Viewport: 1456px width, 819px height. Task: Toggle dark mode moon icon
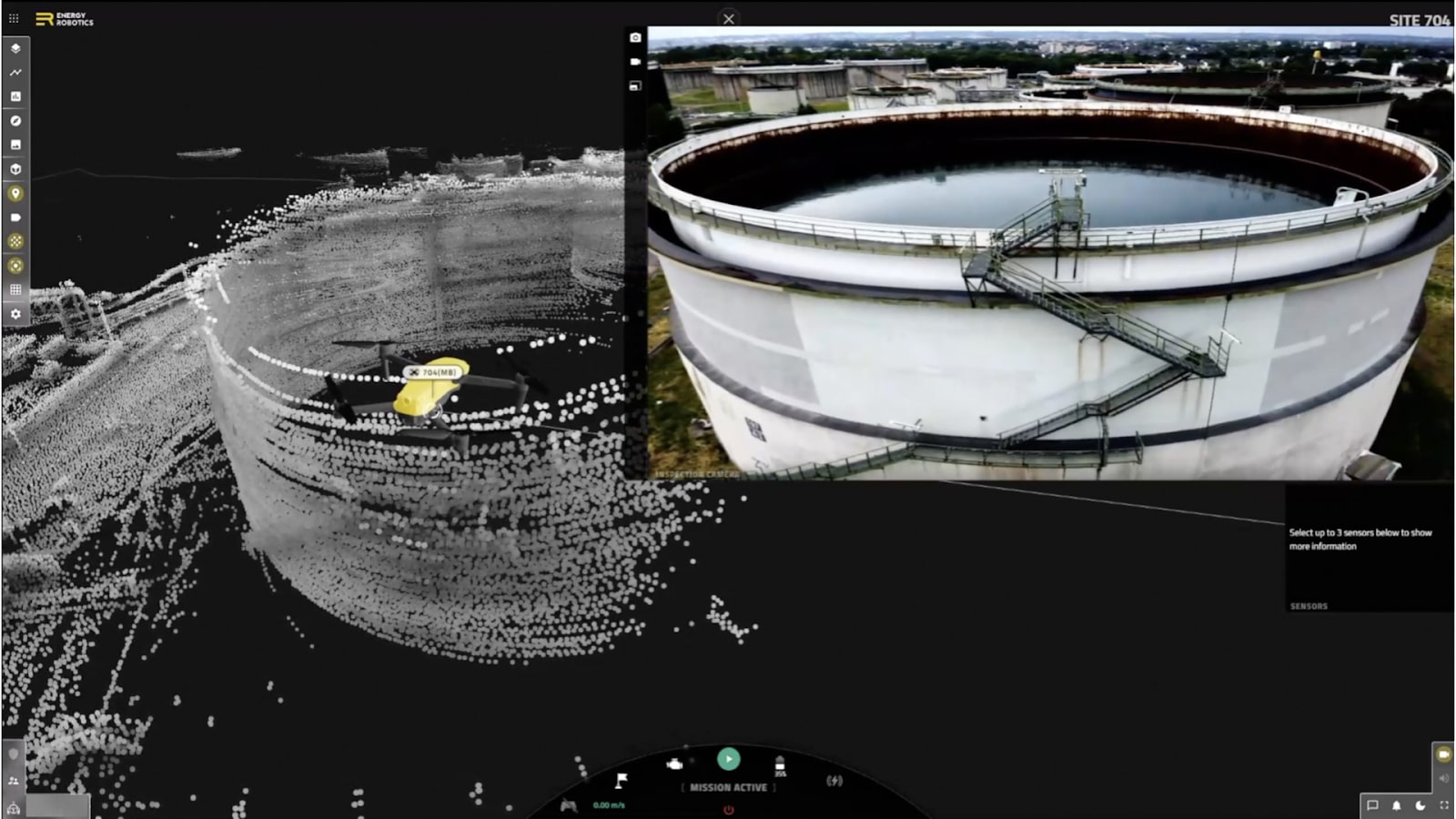1421,805
